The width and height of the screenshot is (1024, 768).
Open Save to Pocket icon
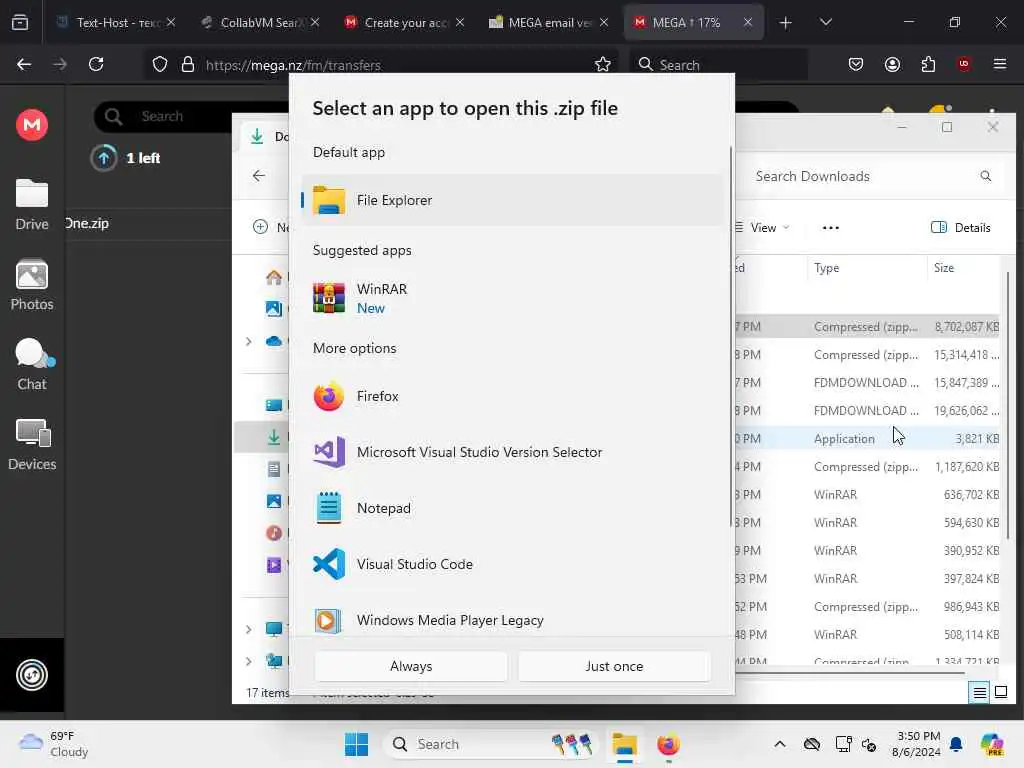click(x=856, y=64)
